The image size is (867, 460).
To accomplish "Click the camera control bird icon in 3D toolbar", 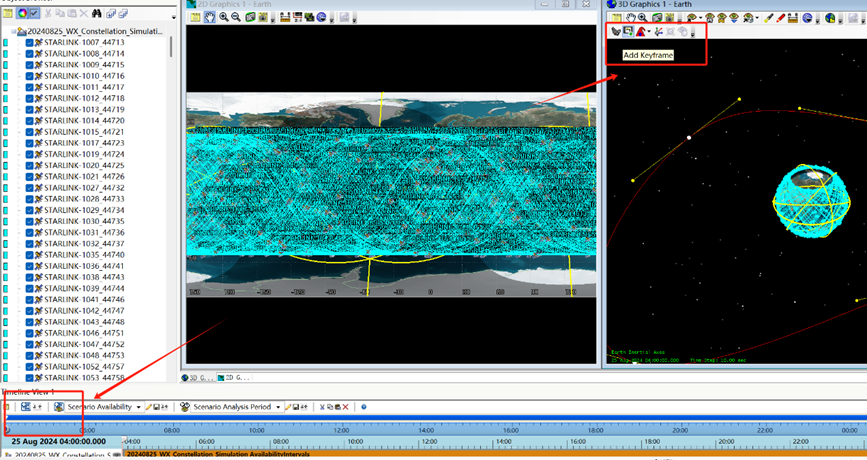I will coord(616,32).
